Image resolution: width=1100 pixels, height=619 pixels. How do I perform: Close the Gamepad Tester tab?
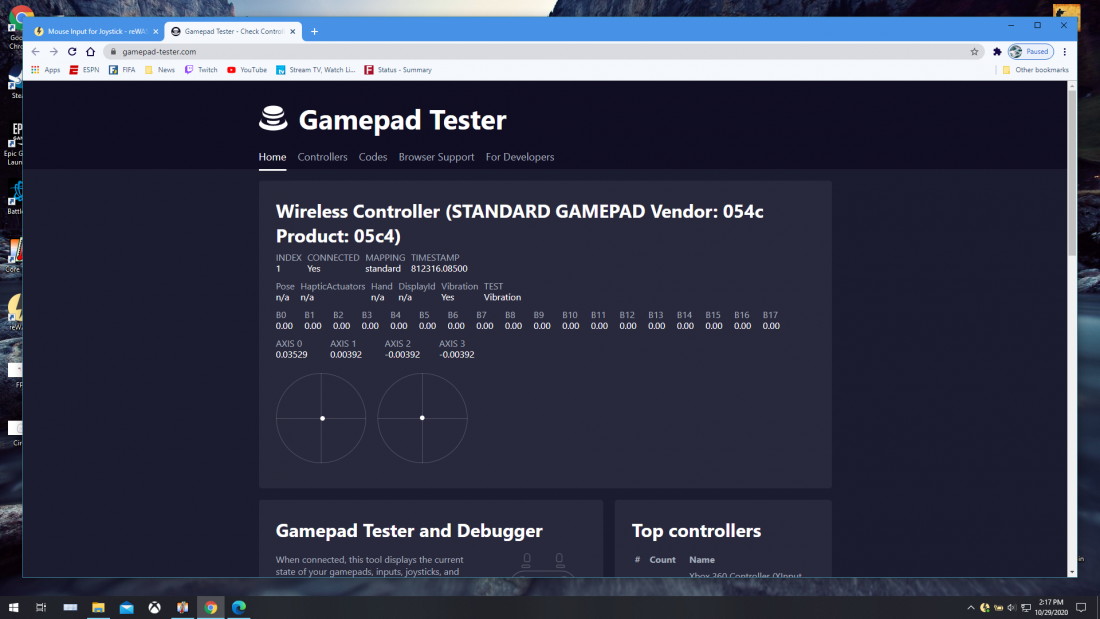pos(293,32)
